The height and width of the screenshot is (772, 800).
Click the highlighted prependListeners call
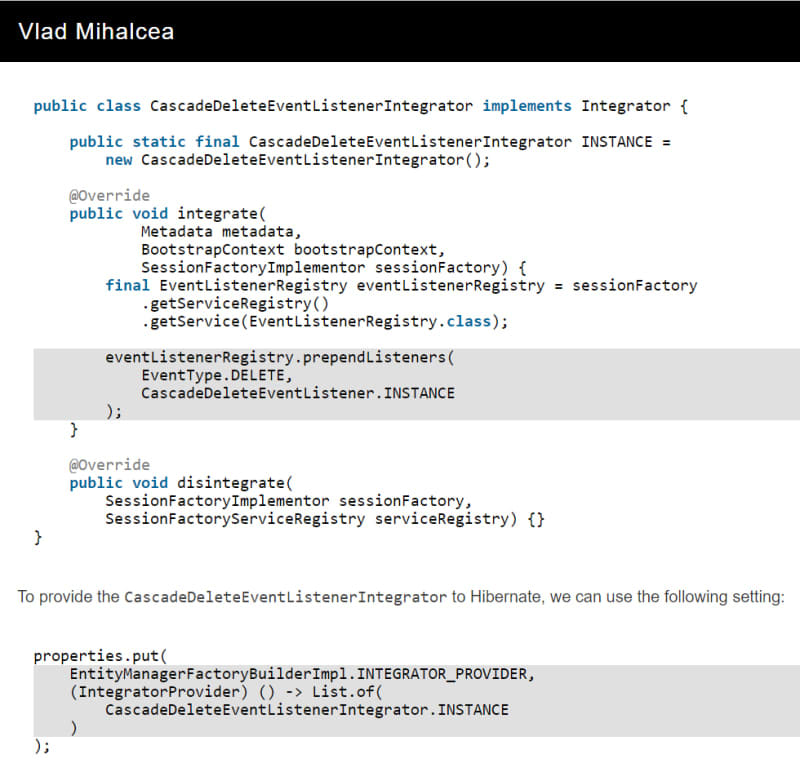tap(280, 357)
